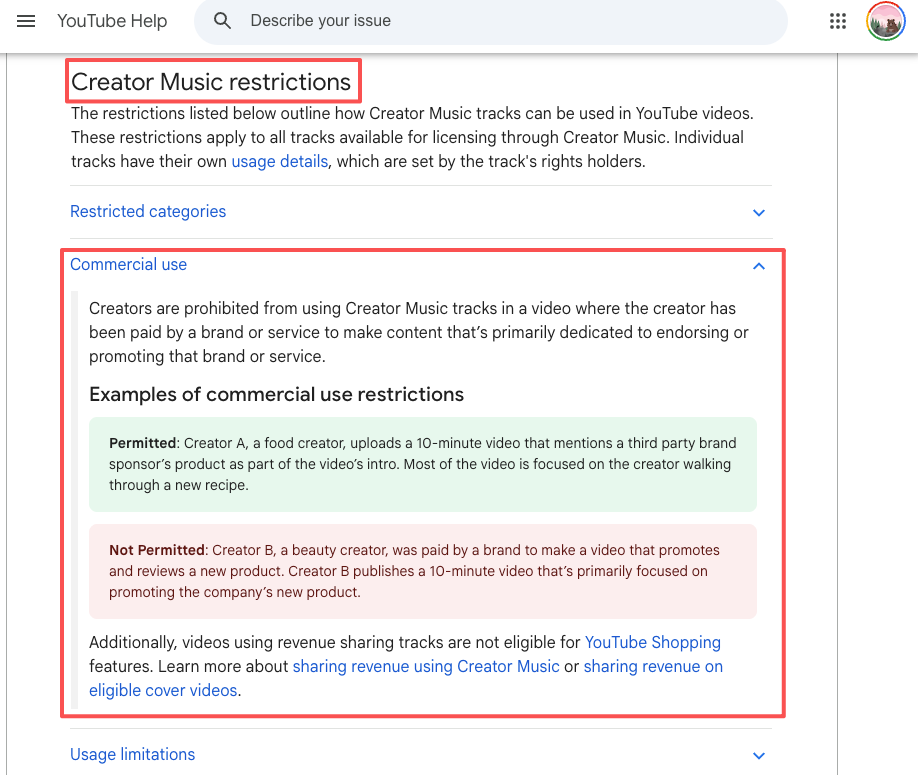Open your profile avatar menu
This screenshot has width=918, height=775.
coord(885,20)
